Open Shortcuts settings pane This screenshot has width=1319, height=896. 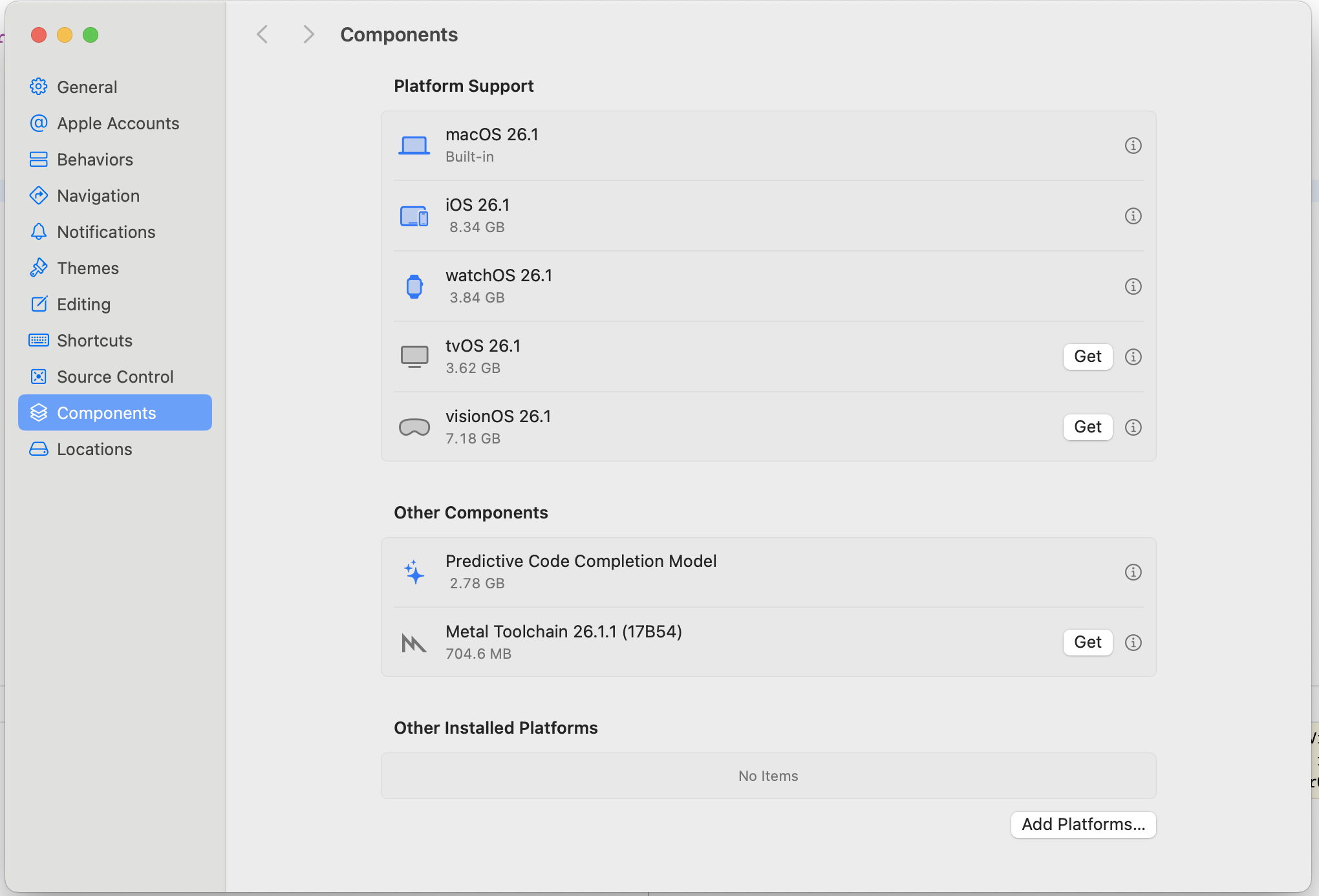click(94, 341)
